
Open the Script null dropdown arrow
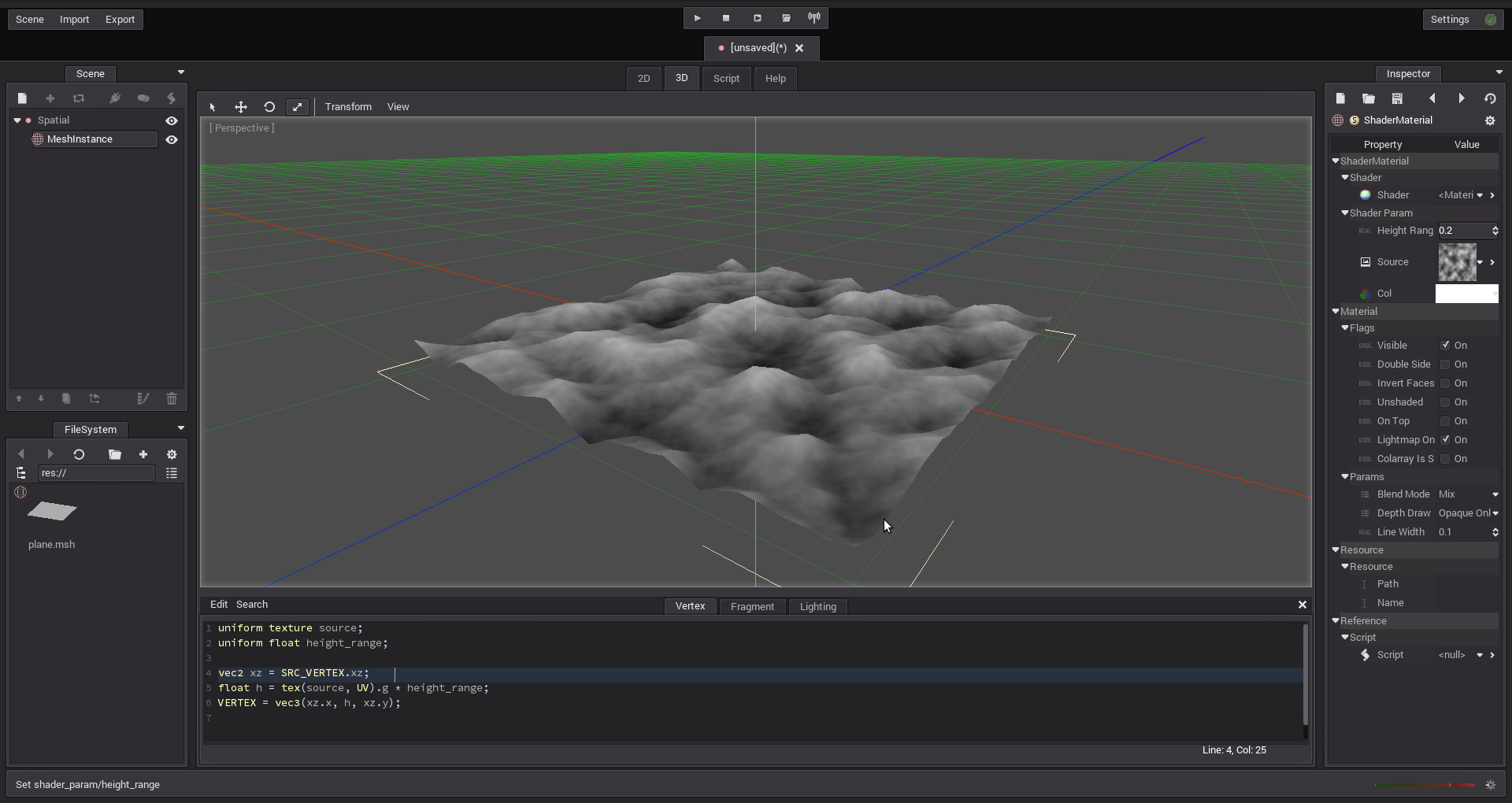[x=1480, y=655]
